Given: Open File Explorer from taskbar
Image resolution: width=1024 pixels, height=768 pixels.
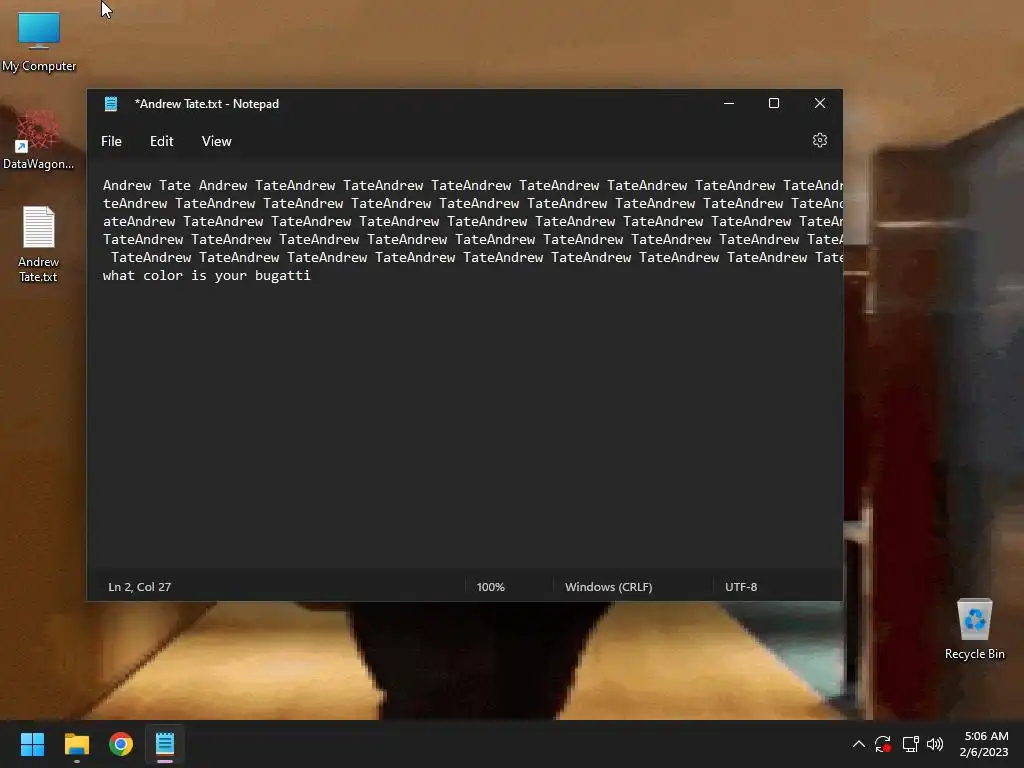Looking at the screenshot, I should pos(76,744).
